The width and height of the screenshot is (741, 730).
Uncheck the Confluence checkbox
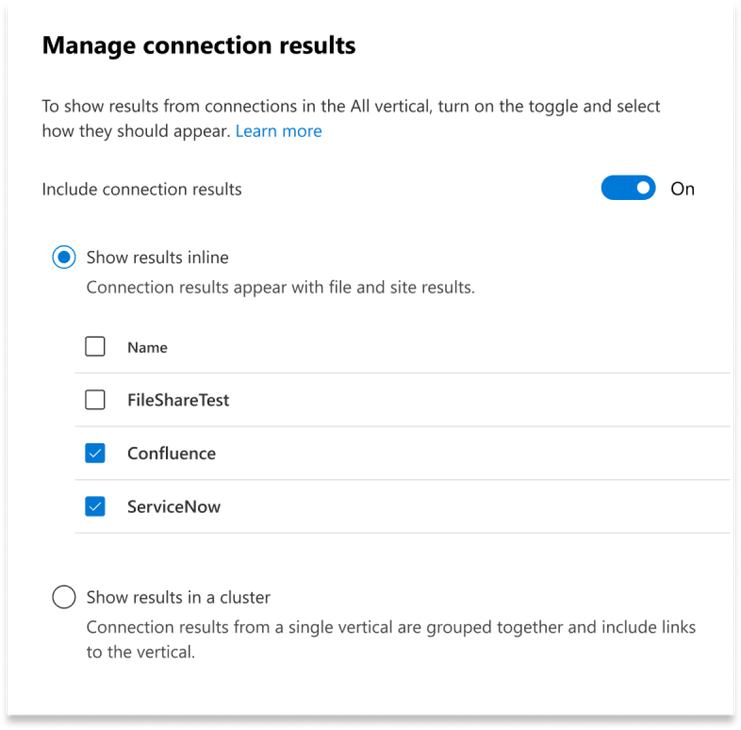click(x=95, y=454)
